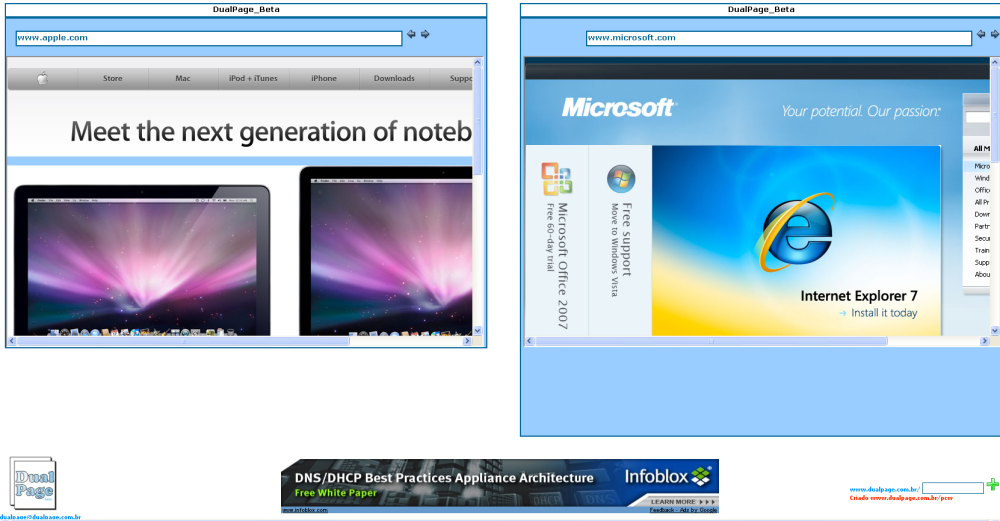This screenshot has height=521, width=1000.
Task: Switch to the iPod + iTunes tab
Action: click(253, 78)
